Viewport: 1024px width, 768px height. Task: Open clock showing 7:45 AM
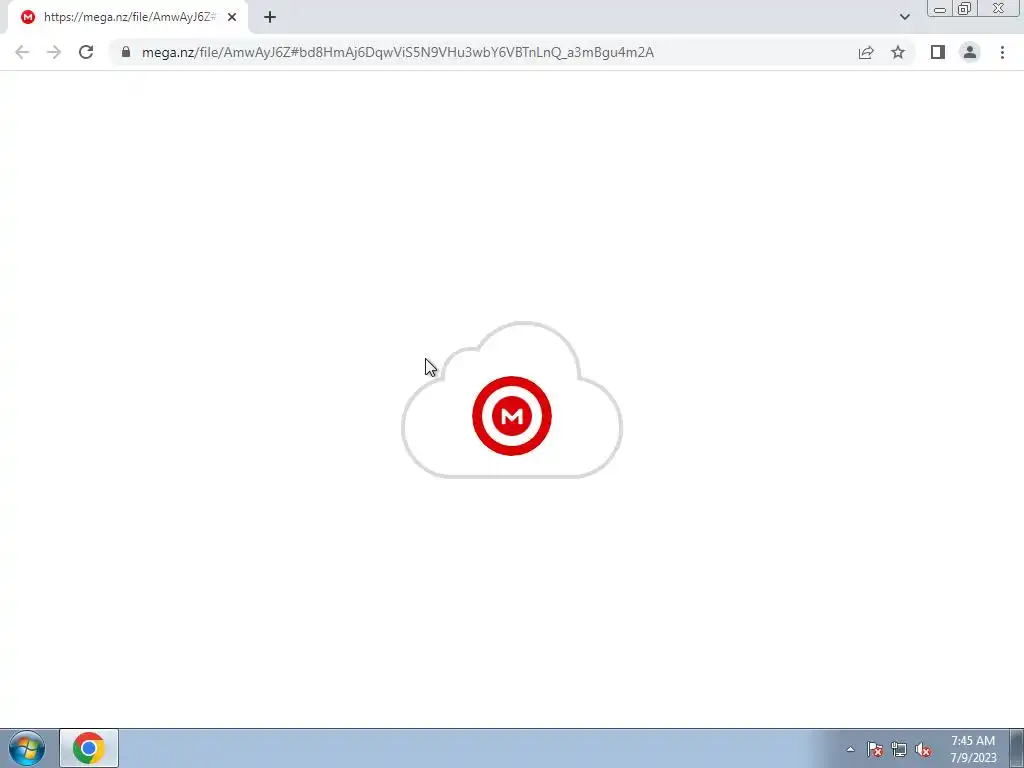pyautogui.click(x=973, y=749)
